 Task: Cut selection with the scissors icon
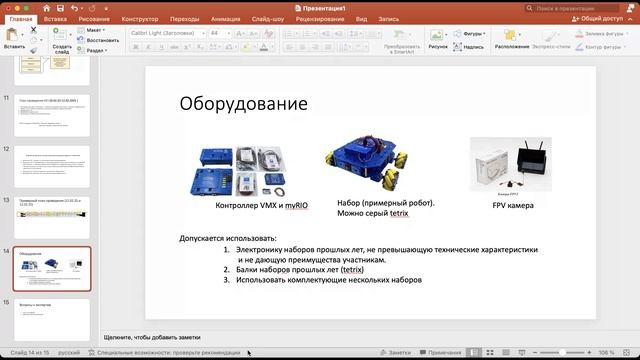click(x=33, y=30)
